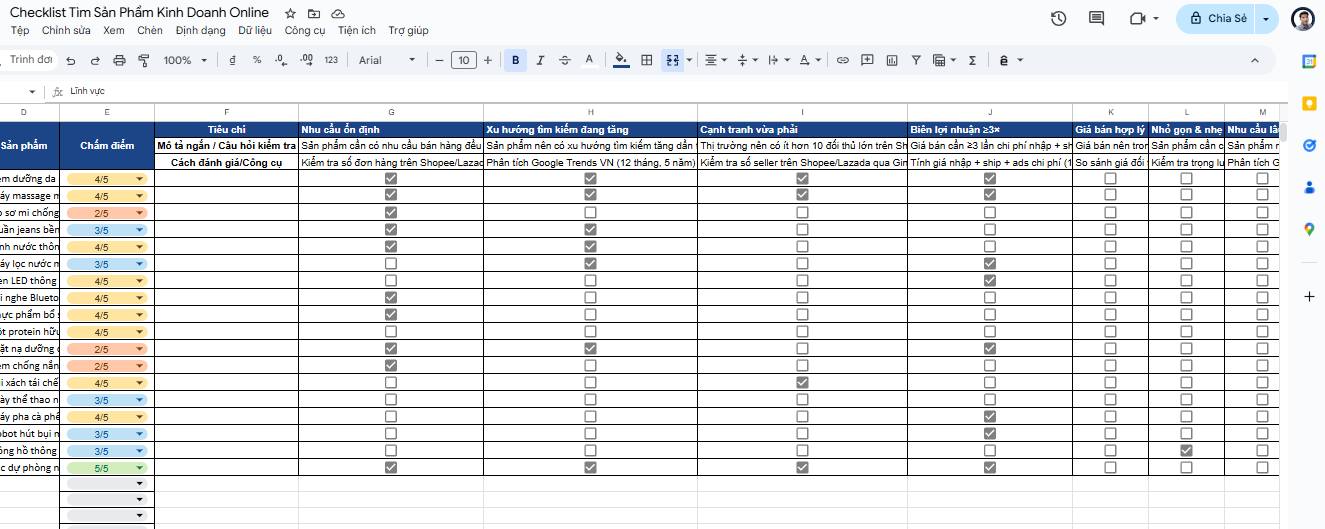Decrease font size with minus button

point(440,60)
